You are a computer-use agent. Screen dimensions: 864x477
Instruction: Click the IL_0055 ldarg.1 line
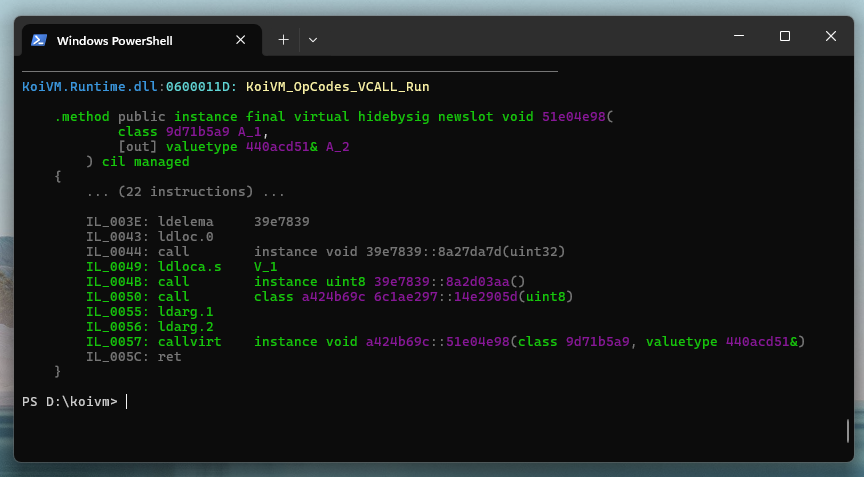tap(150, 312)
